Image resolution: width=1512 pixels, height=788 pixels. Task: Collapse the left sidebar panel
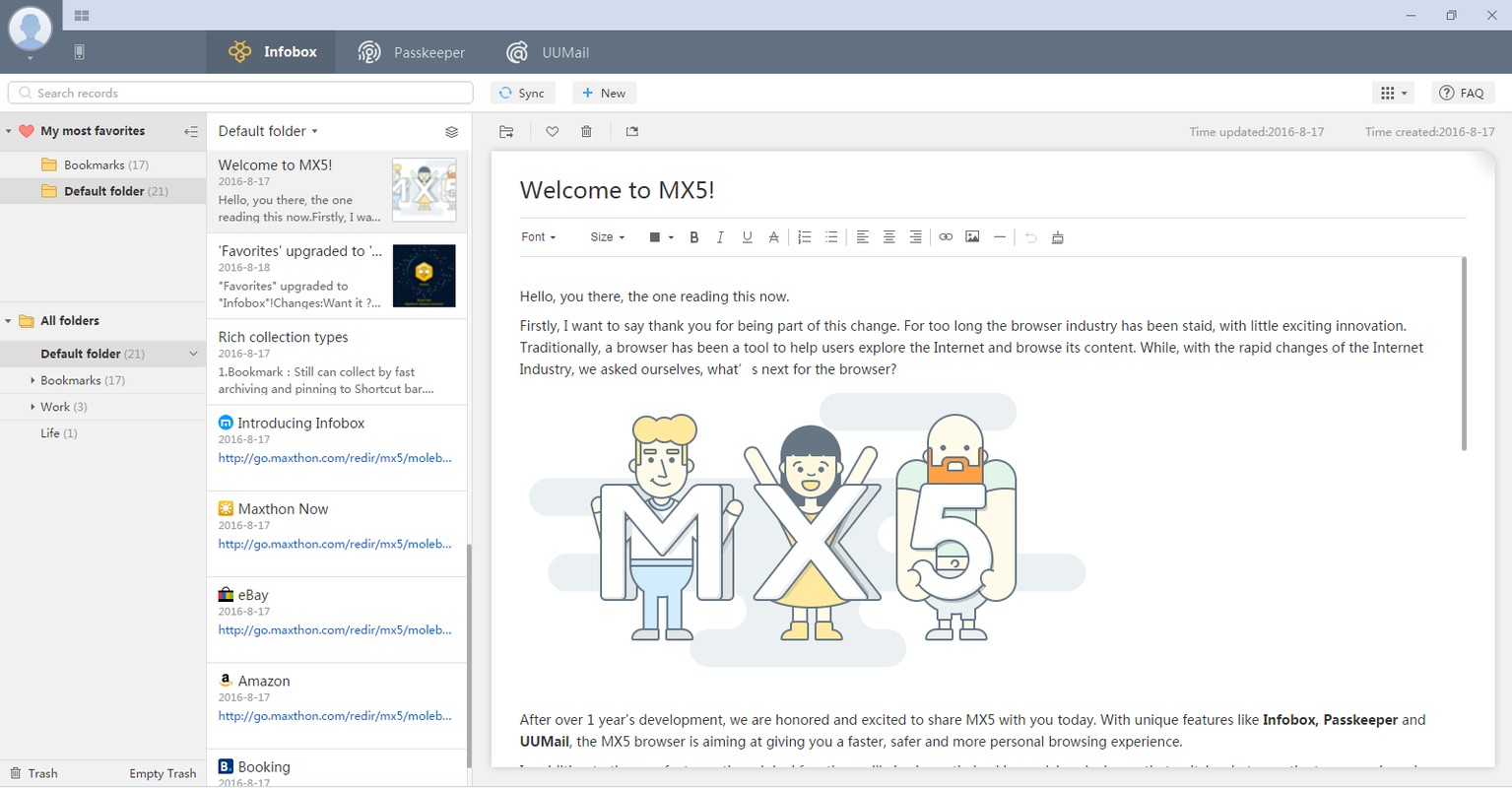point(191,131)
